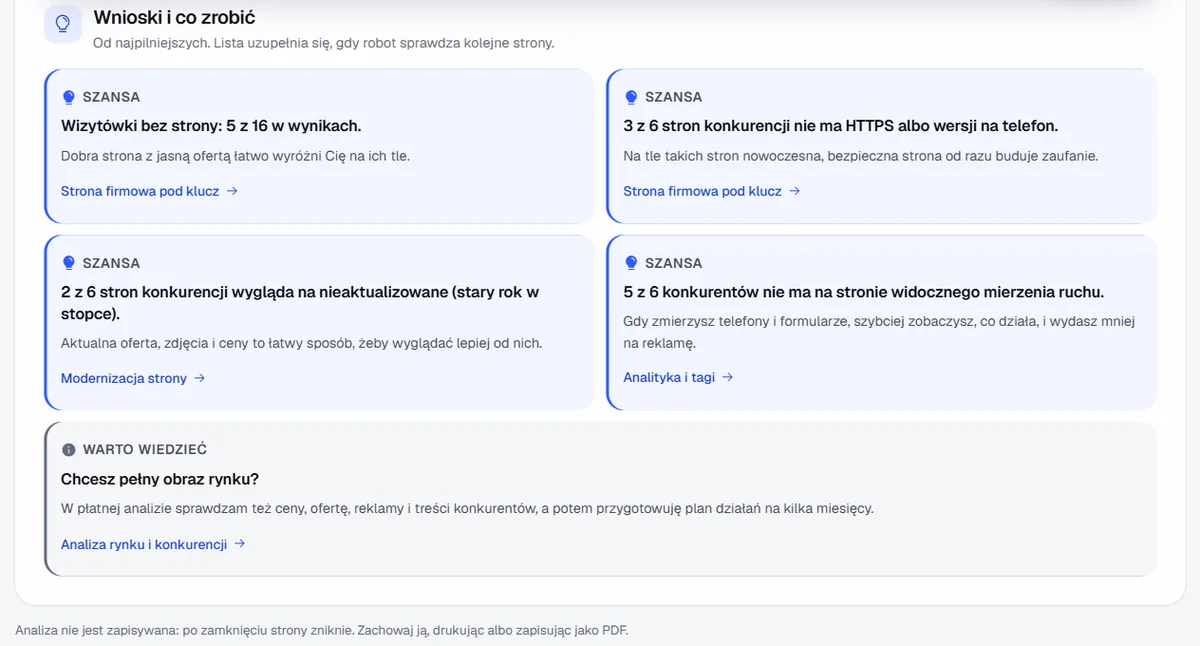Click the "SZANSA" label in the "nieaktualizowane" card

(112, 263)
